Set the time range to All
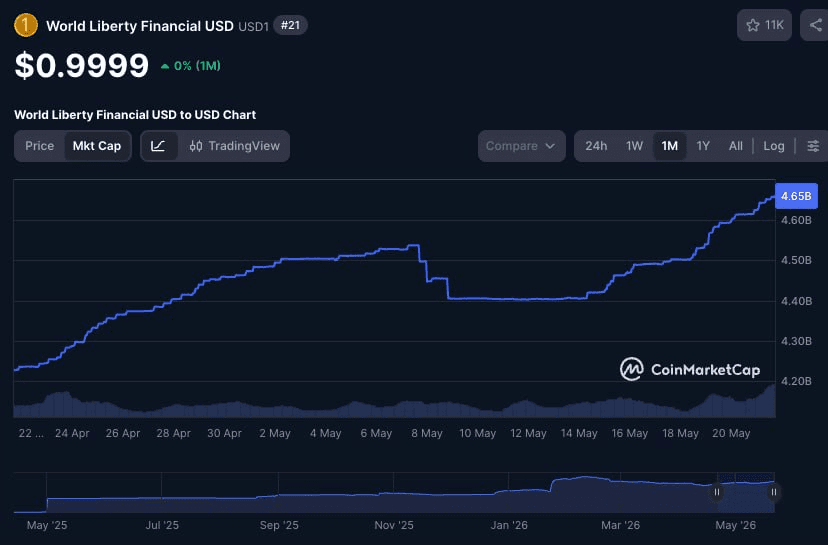 736,146
